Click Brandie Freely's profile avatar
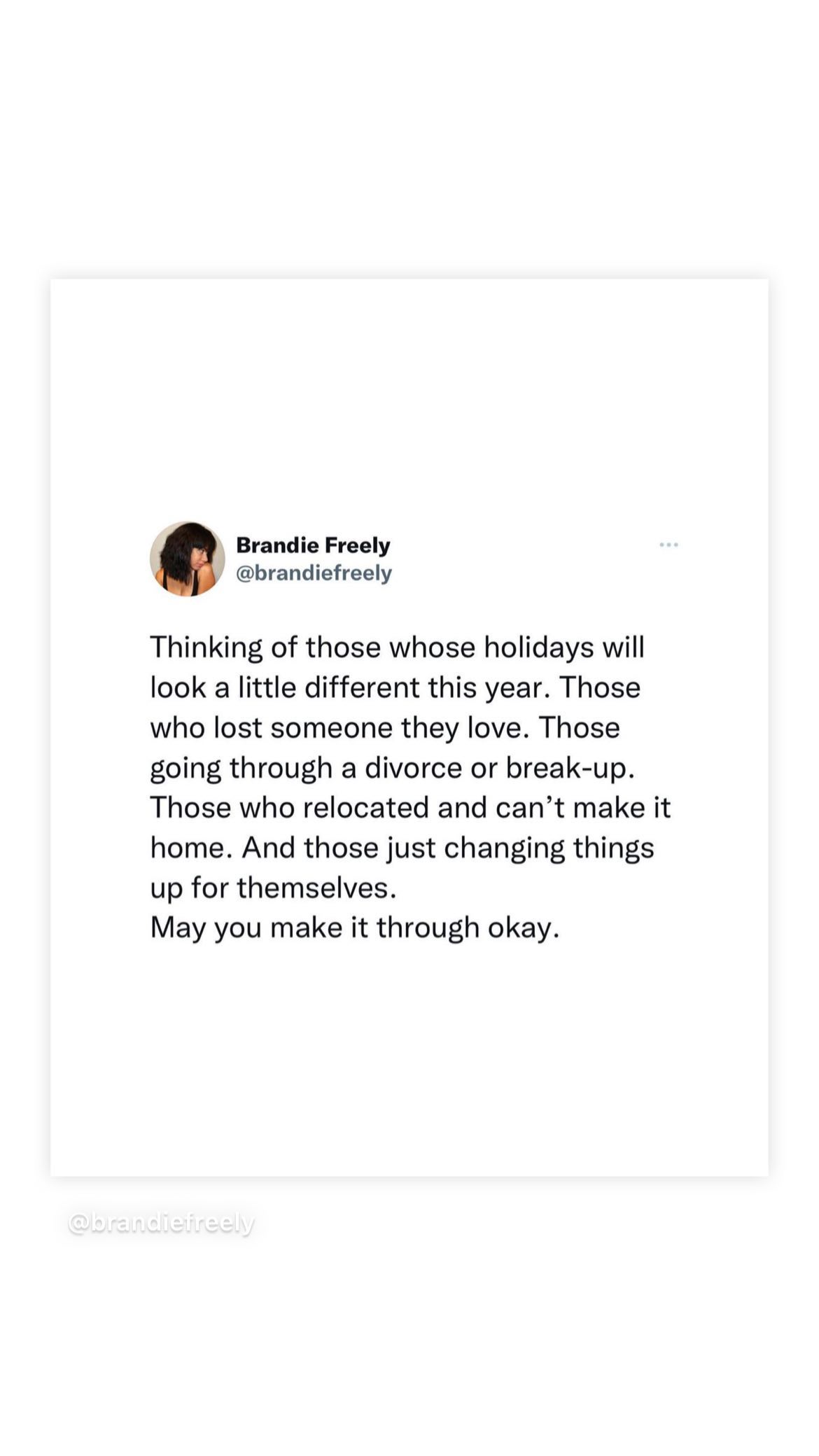Viewport: 819px width, 1456px height. tap(188, 559)
